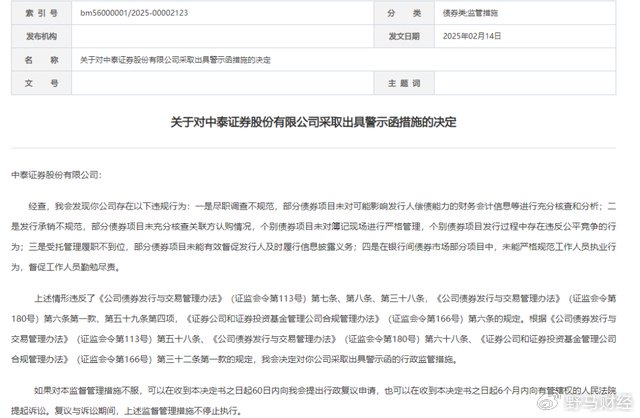Screen dimensions: 640x418
Task: Select index number bm56000001/2025-00002123
Action: [x=134, y=13]
